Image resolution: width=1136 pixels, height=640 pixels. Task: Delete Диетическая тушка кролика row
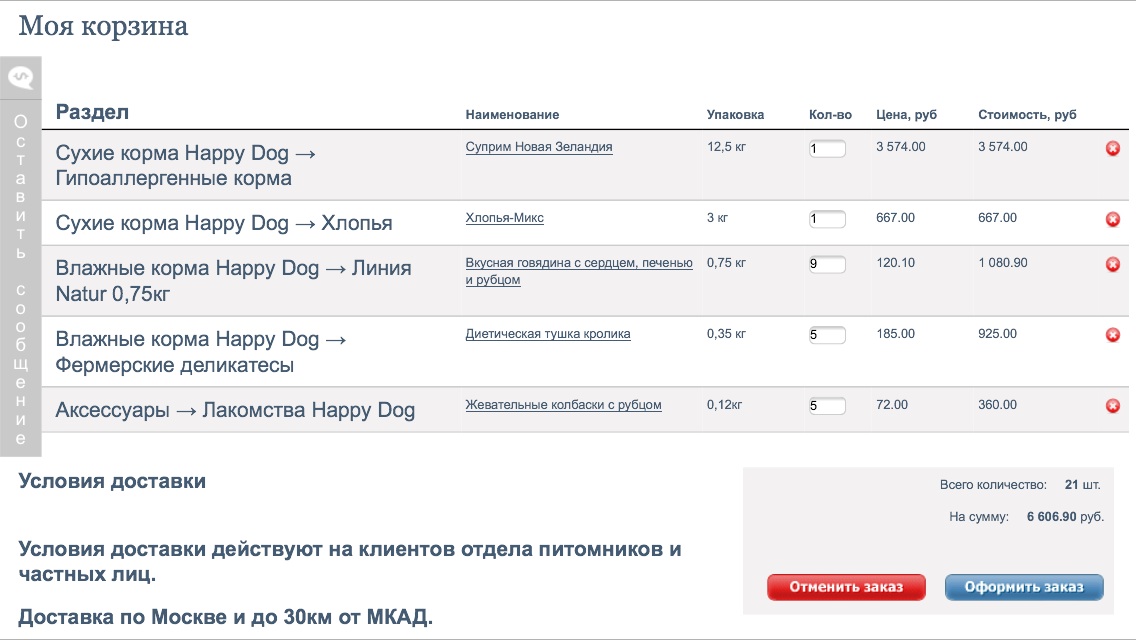[1113, 335]
